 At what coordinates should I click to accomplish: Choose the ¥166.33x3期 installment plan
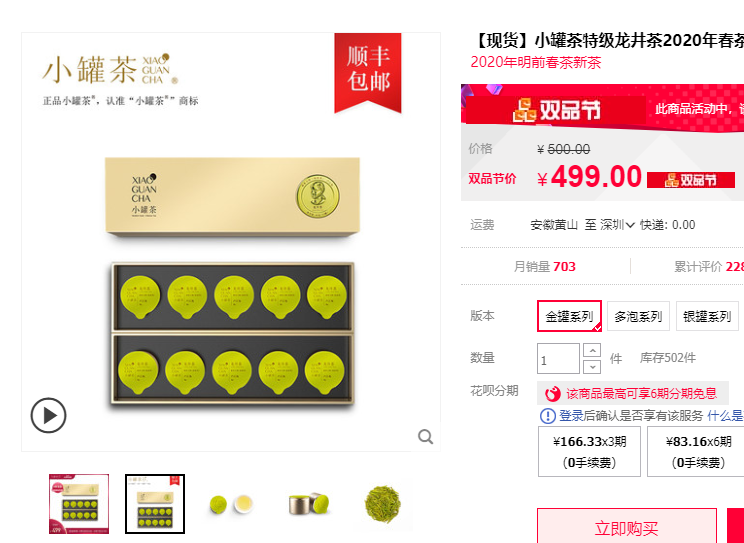point(589,451)
